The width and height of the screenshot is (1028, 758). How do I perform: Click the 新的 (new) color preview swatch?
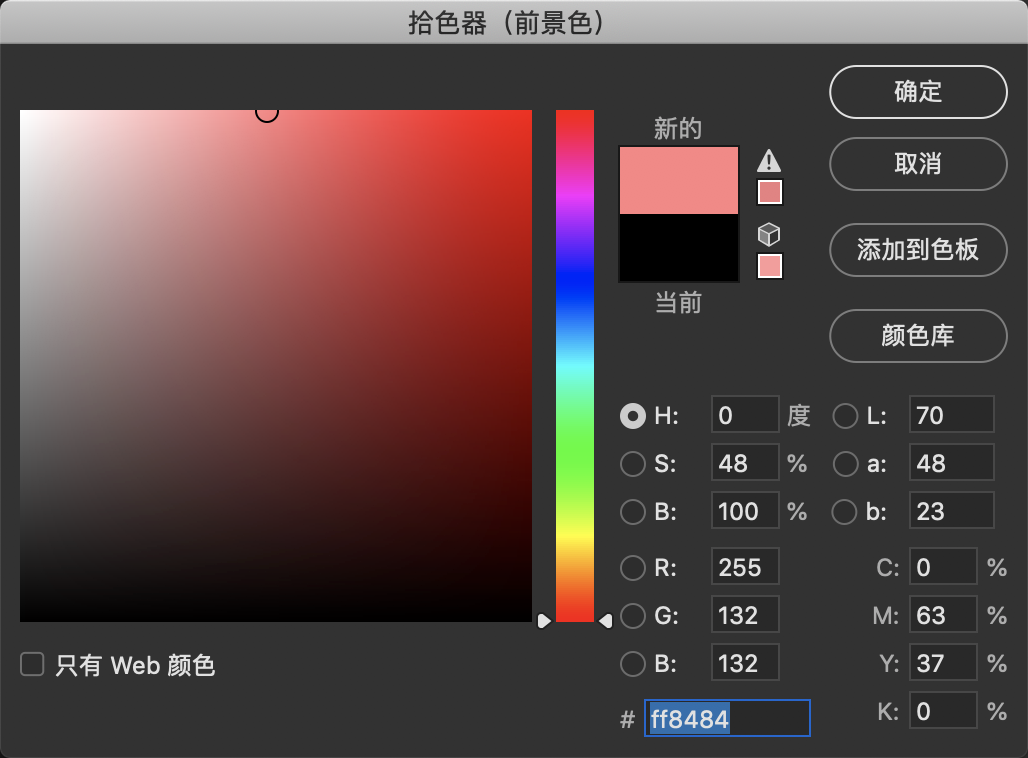pos(678,180)
